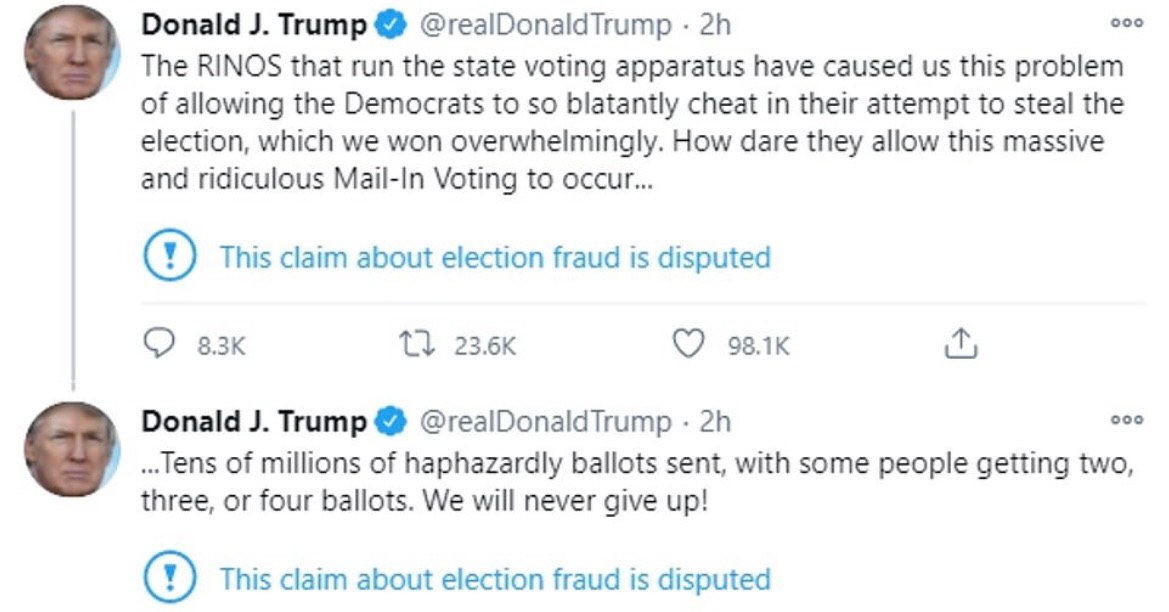Open more options menu on first tweet
The height and width of the screenshot is (612, 1169).
(x=1127, y=23)
